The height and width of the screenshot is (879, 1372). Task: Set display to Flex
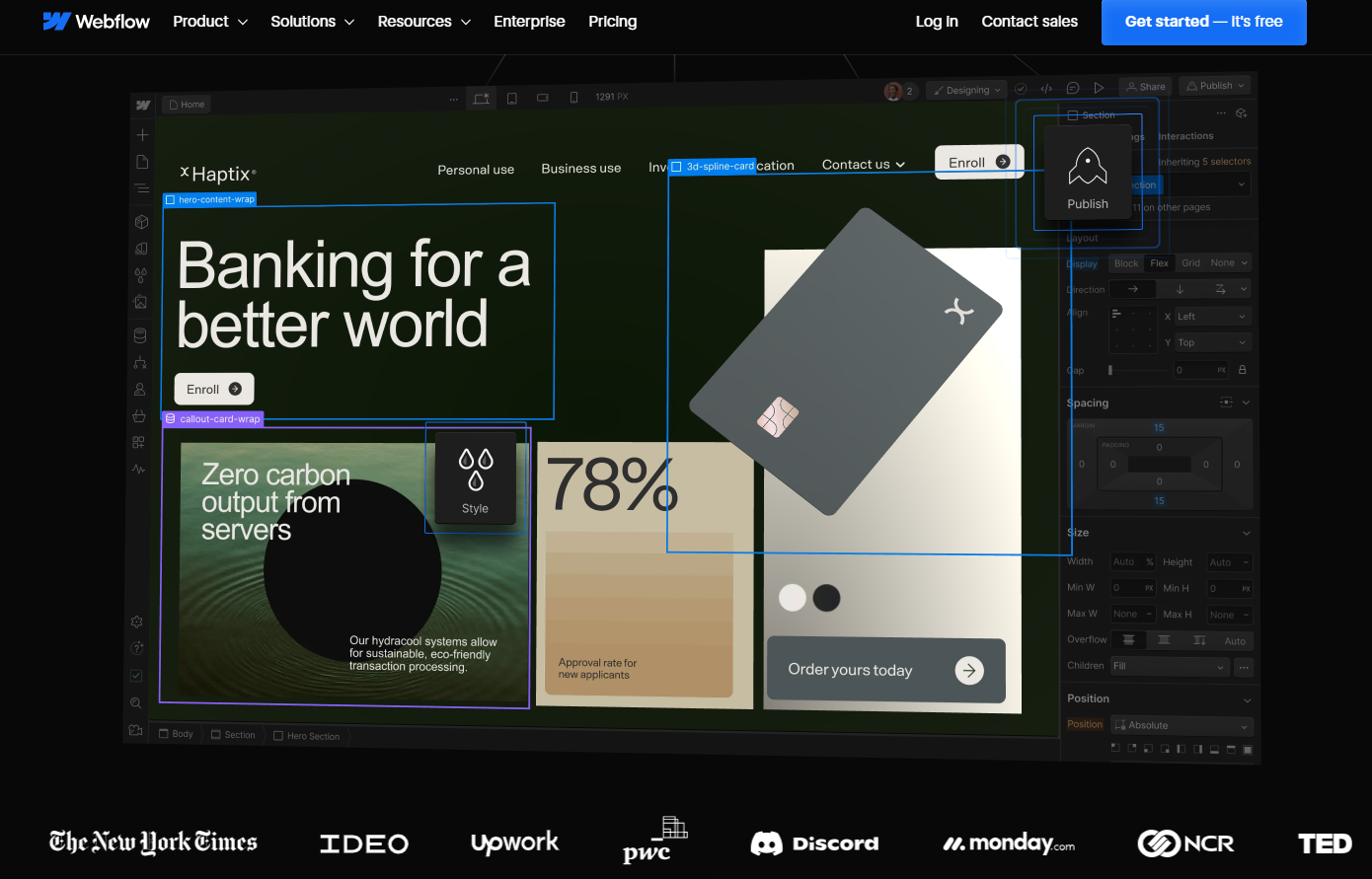coord(1159,263)
